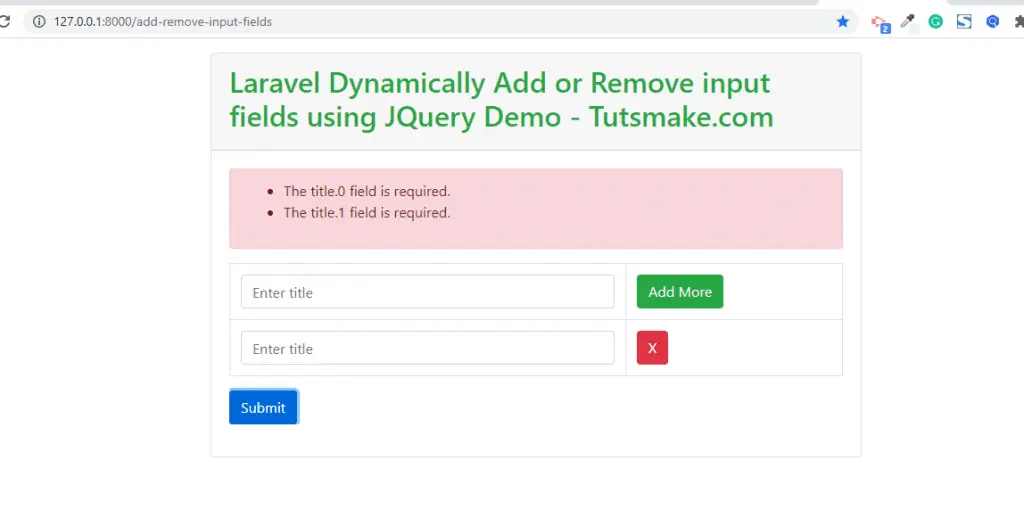This screenshot has width=1024, height=526.
Task: View site information icon beside the URL
Action: [x=39, y=22]
